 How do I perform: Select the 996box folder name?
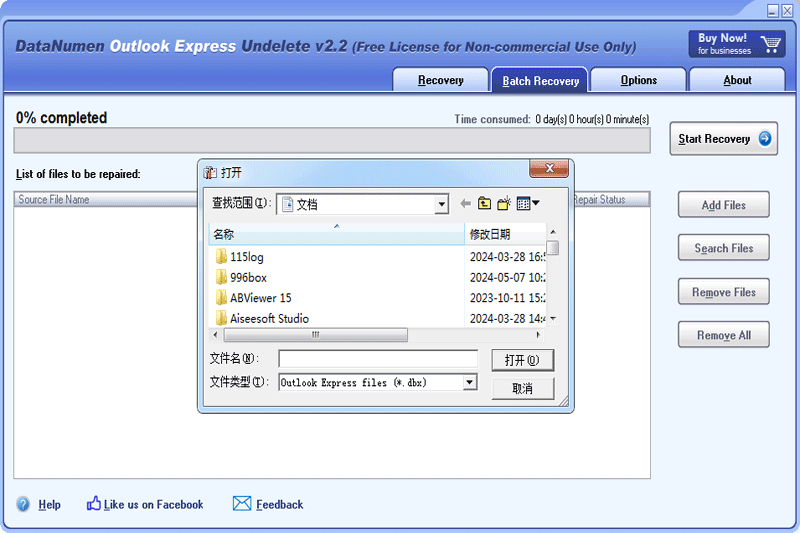(248, 277)
